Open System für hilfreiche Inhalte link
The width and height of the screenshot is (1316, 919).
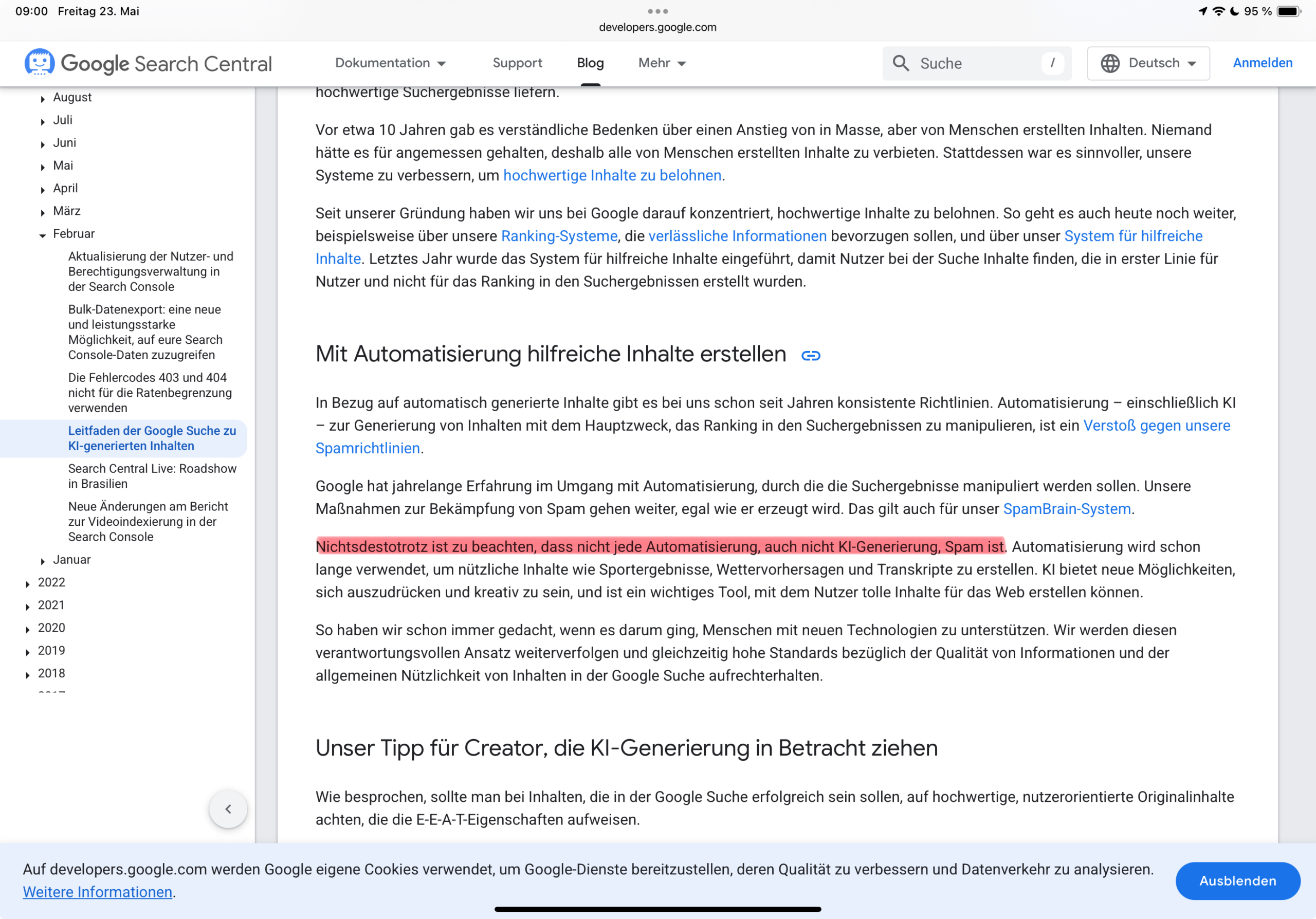pos(1133,236)
